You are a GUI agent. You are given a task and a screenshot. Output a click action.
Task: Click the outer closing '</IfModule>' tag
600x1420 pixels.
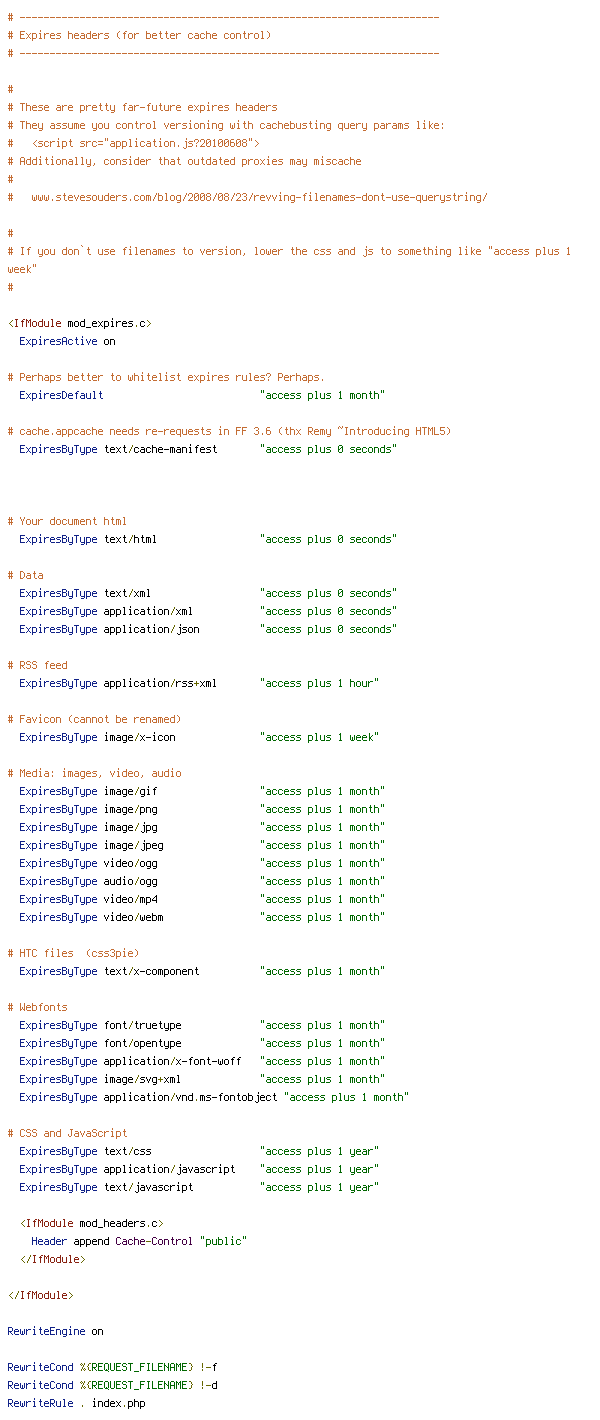40,1295
